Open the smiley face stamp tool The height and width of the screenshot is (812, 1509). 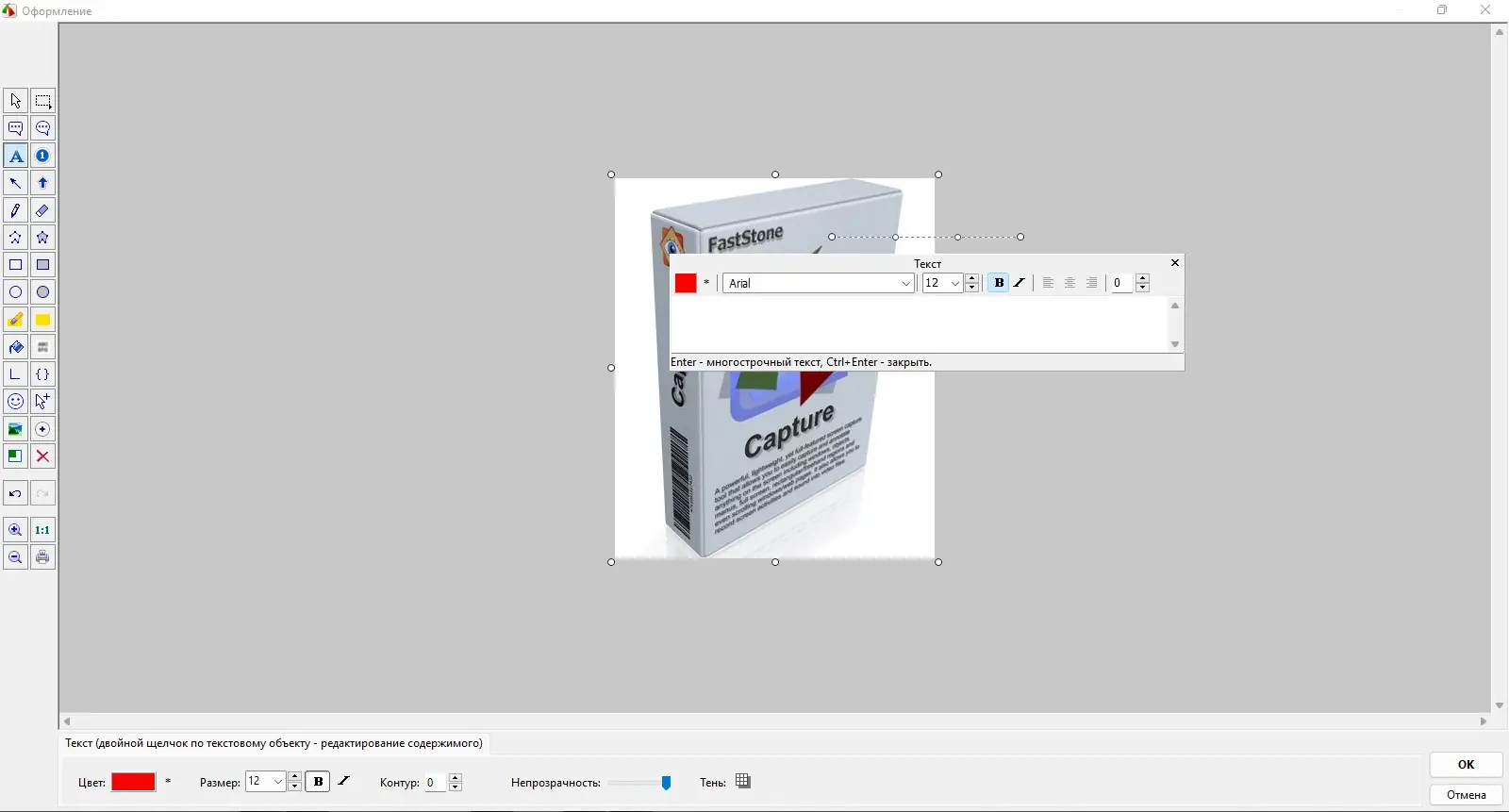[15, 402]
